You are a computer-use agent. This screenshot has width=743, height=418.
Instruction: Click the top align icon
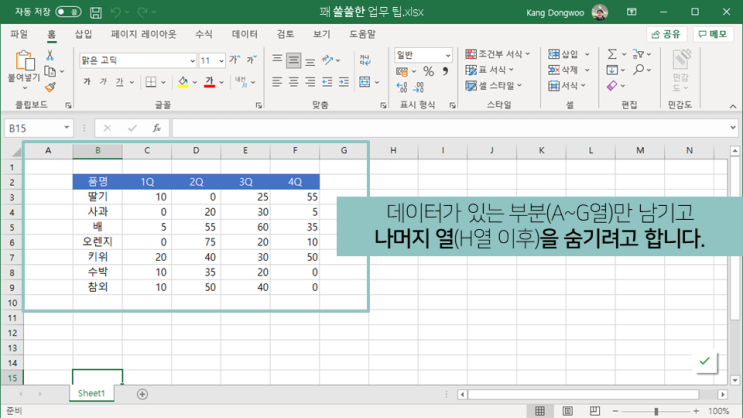[x=277, y=60]
